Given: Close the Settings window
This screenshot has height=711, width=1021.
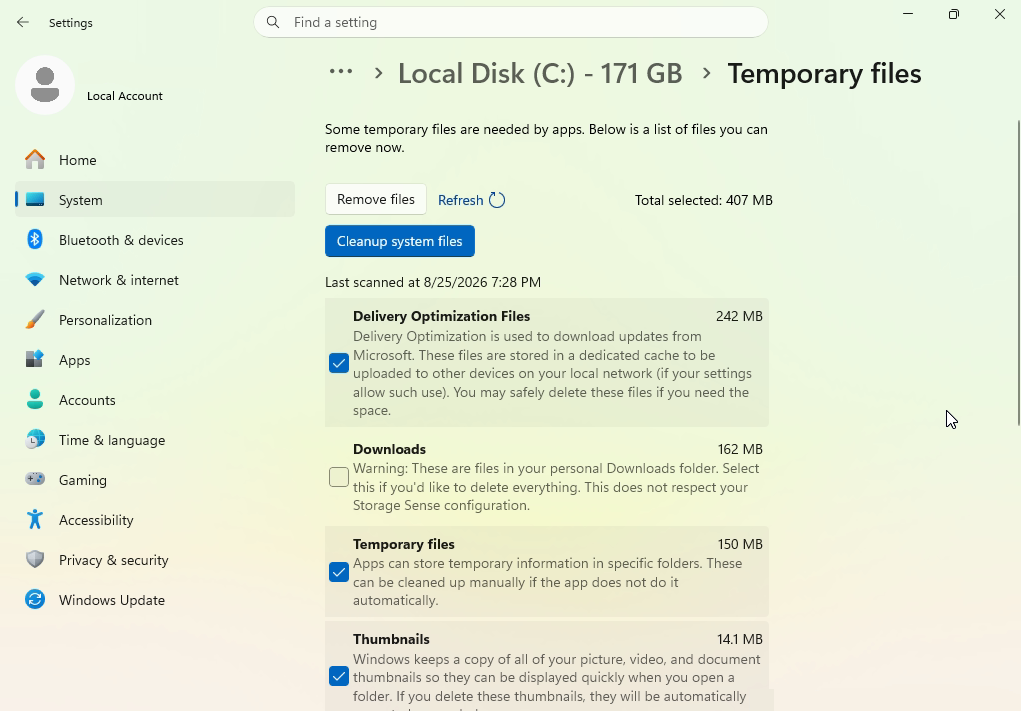Looking at the screenshot, I should point(1000,14).
